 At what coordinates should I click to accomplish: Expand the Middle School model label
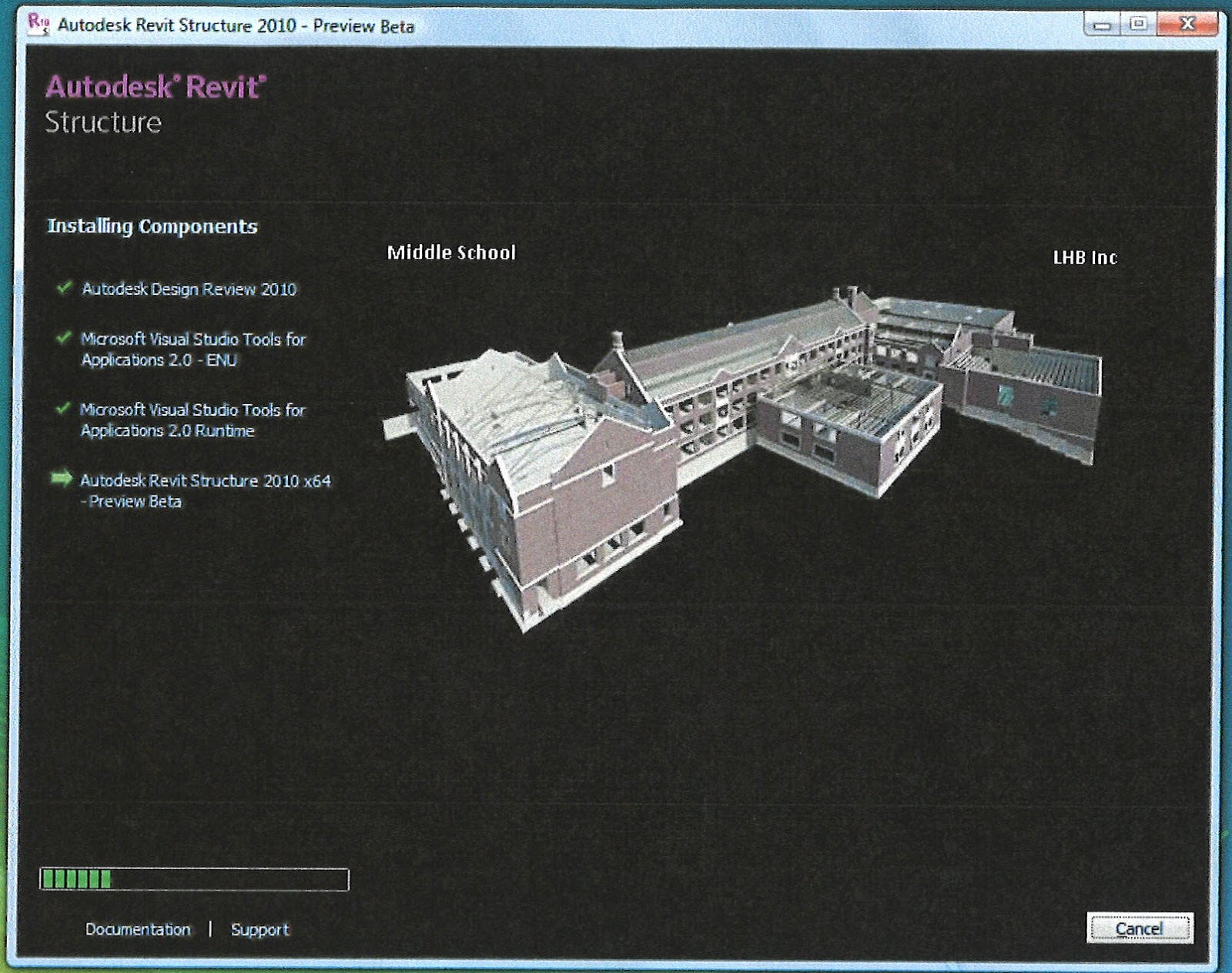[452, 252]
